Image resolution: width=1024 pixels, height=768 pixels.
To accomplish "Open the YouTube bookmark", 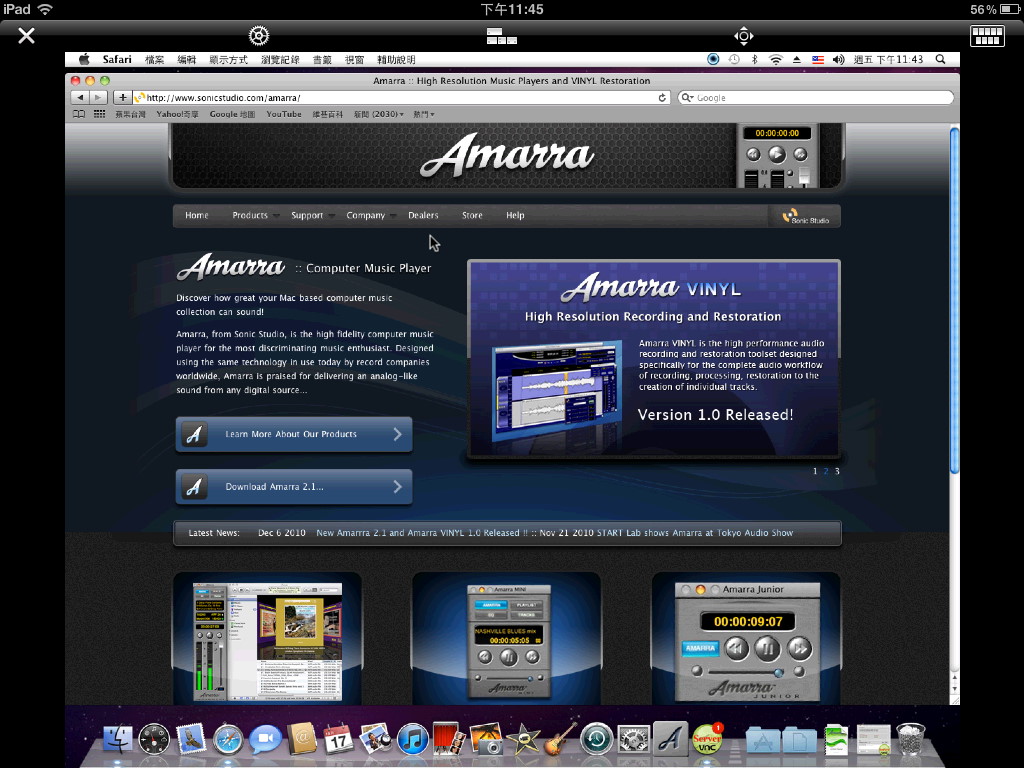I will click(x=284, y=114).
